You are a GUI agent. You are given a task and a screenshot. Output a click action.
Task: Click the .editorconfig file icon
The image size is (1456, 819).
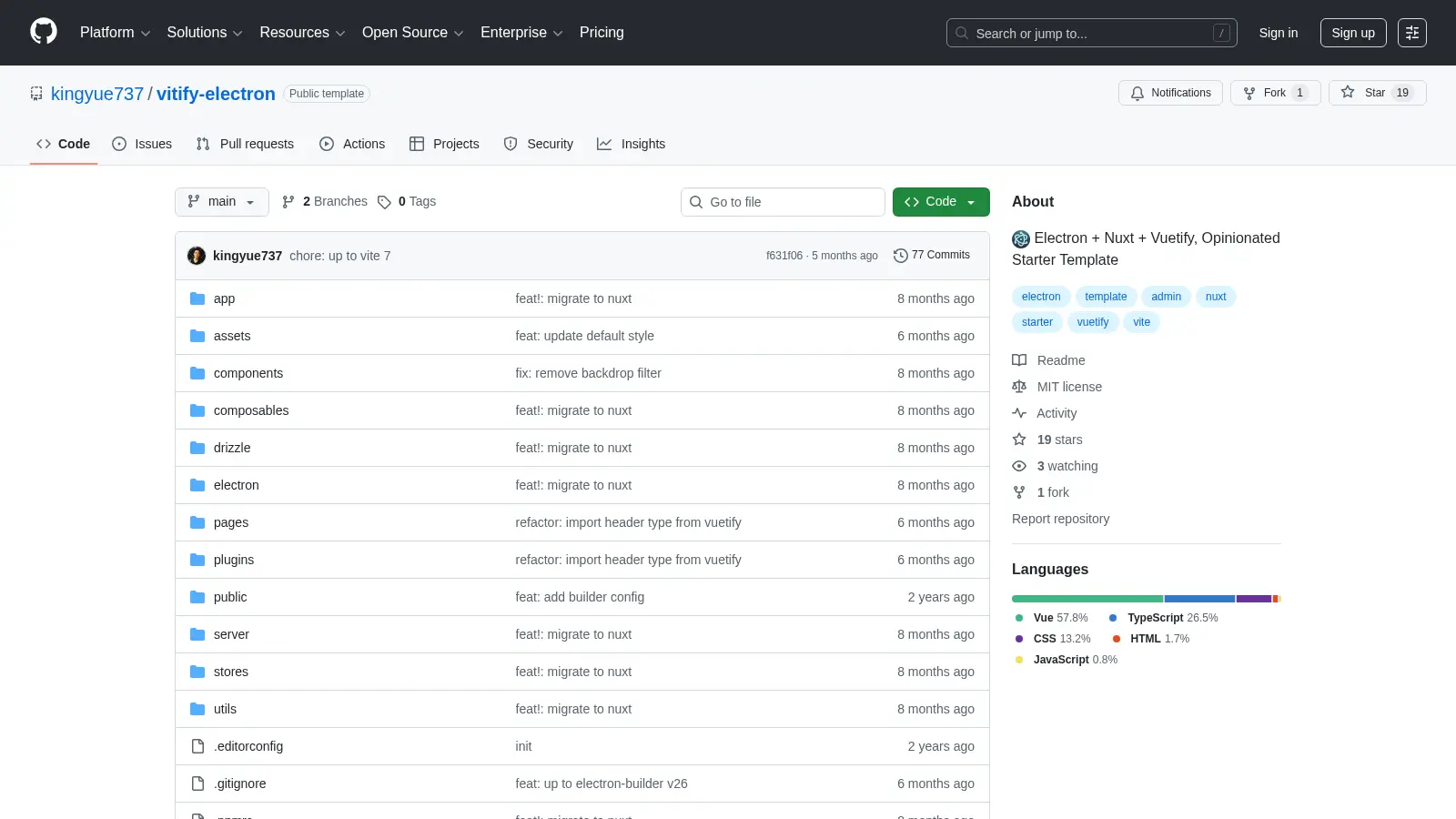pyautogui.click(x=197, y=746)
